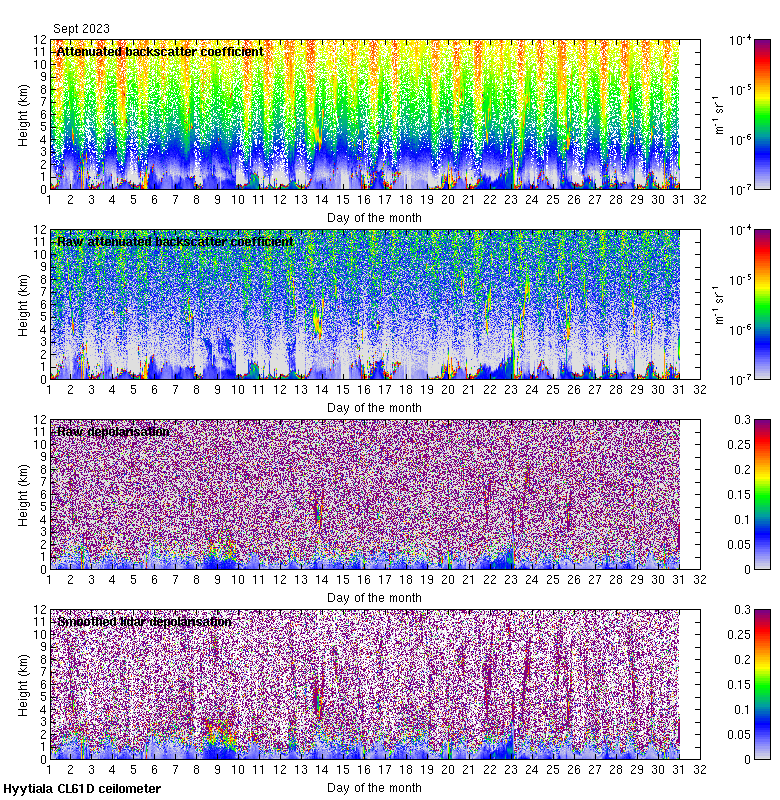Click the 'Sept 2023' date label
780x800 pixels.
coord(81,29)
